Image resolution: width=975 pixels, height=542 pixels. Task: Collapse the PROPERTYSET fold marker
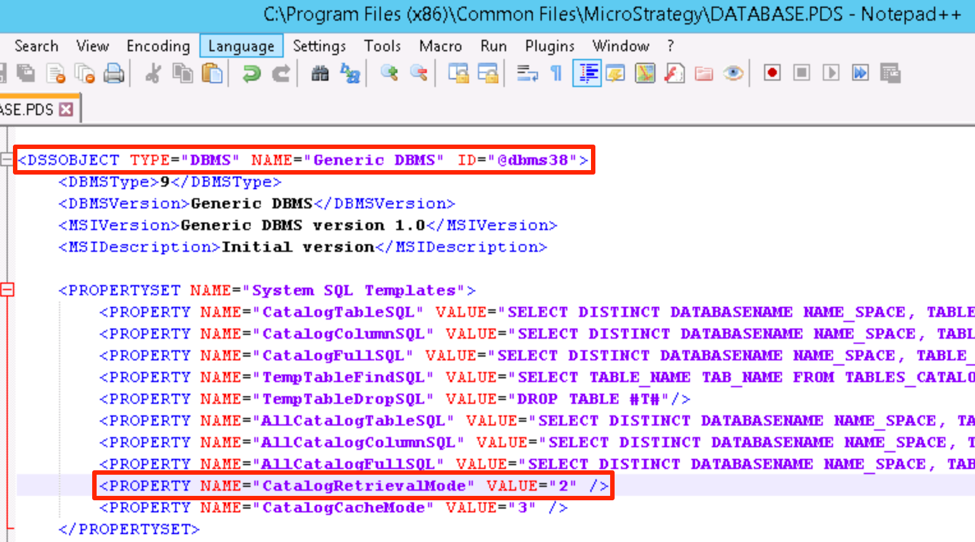[x=7, y=290]
